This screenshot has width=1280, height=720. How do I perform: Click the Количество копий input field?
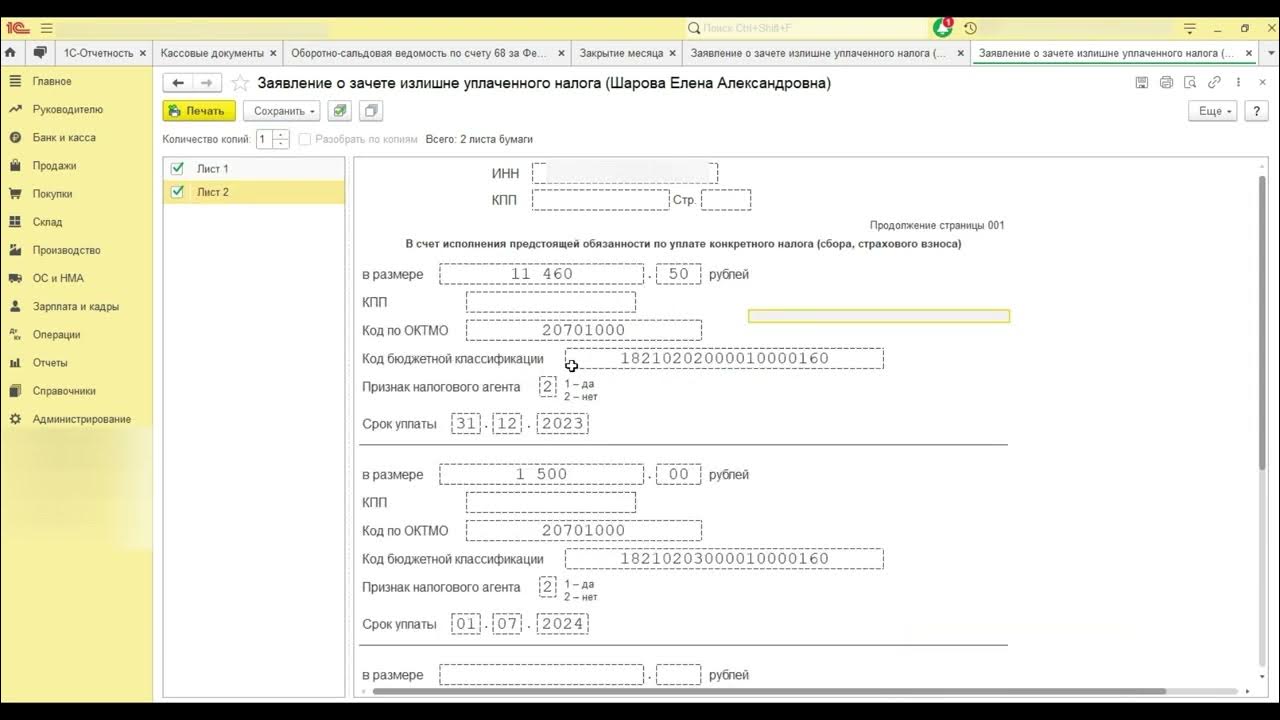[x=265, y=139]
